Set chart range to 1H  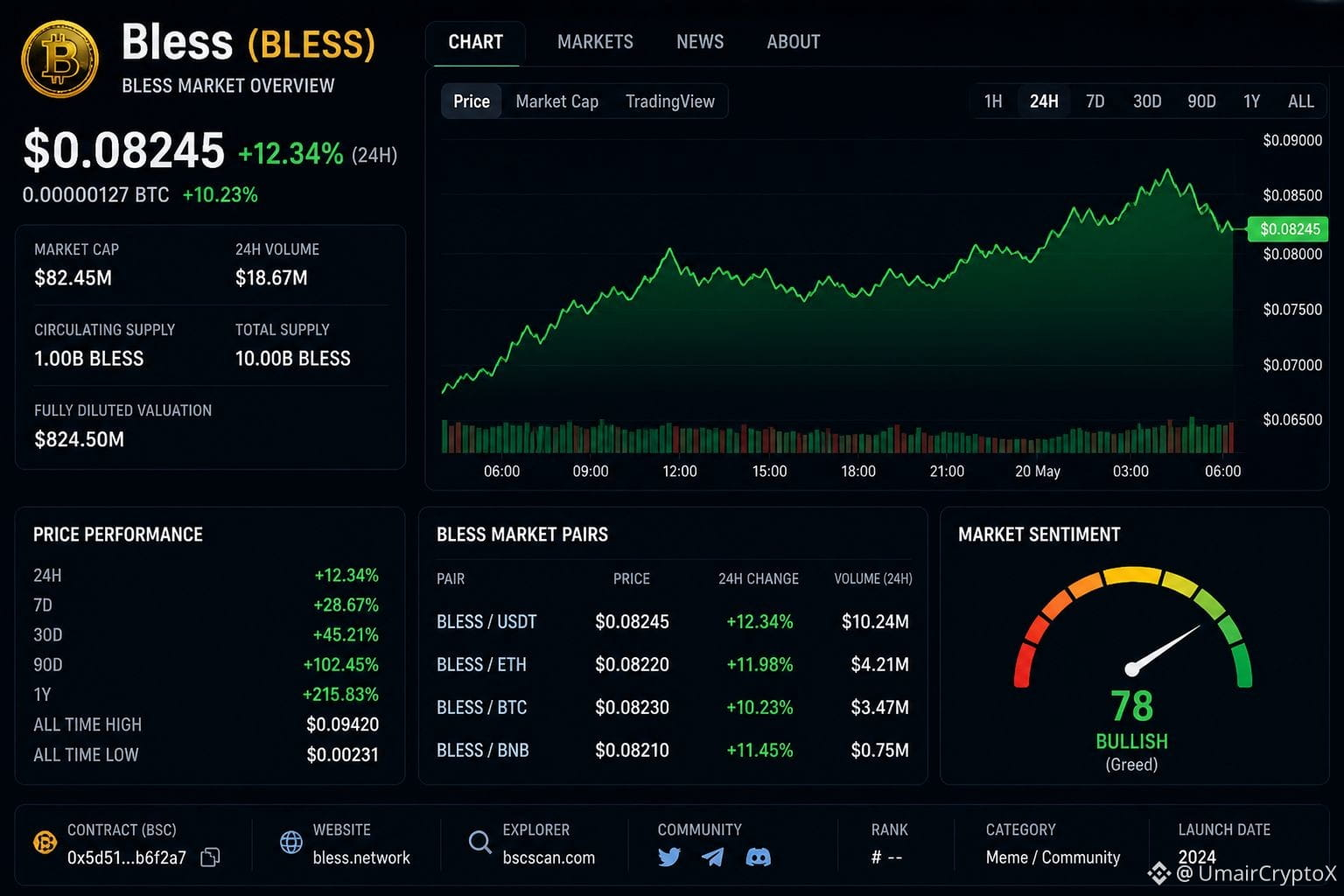pos(993,101)
